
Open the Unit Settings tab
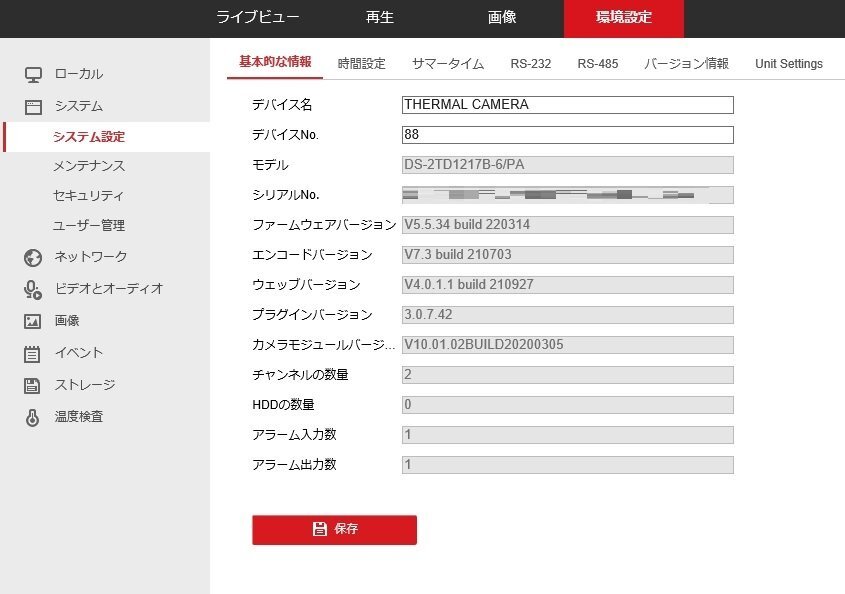(x=789, y=62)
